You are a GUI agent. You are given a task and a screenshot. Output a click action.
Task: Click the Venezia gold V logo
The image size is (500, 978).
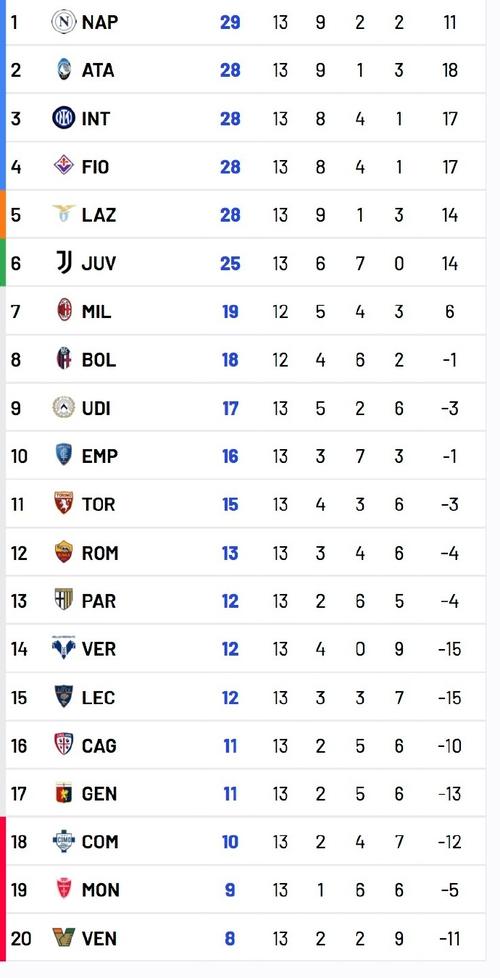pos(63,937)
